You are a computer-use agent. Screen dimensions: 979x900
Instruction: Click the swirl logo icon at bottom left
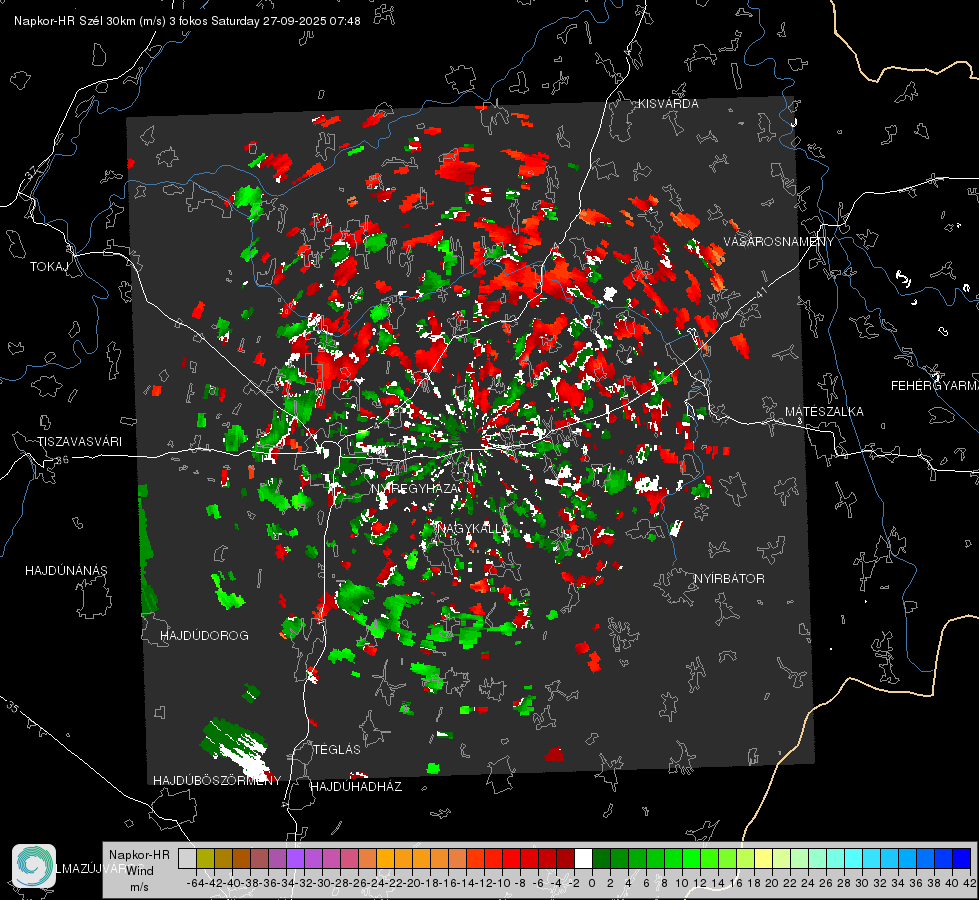34,866
